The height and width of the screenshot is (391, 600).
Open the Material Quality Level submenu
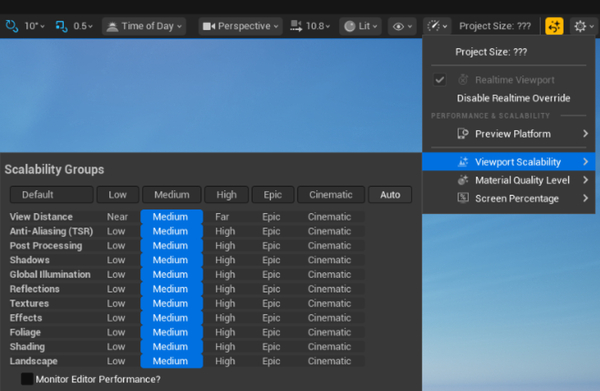pyautogui.click(x=509, y=180)
